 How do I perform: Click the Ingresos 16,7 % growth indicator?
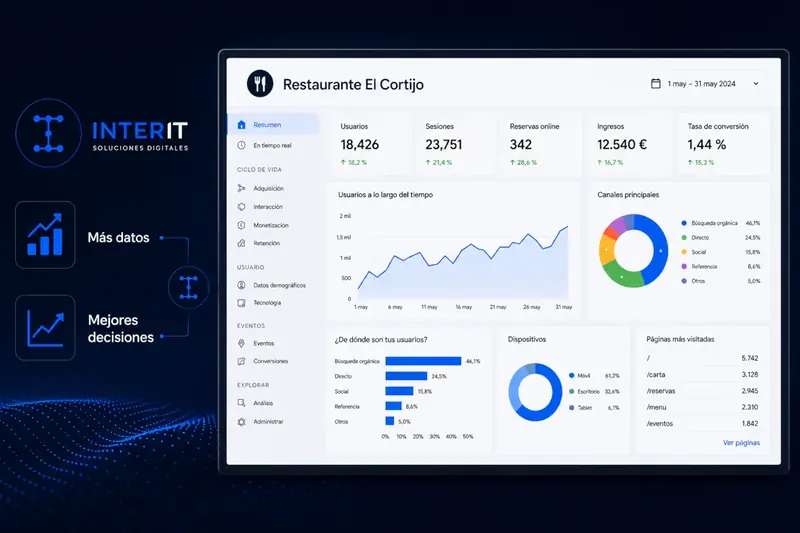[x=610, y=163]
